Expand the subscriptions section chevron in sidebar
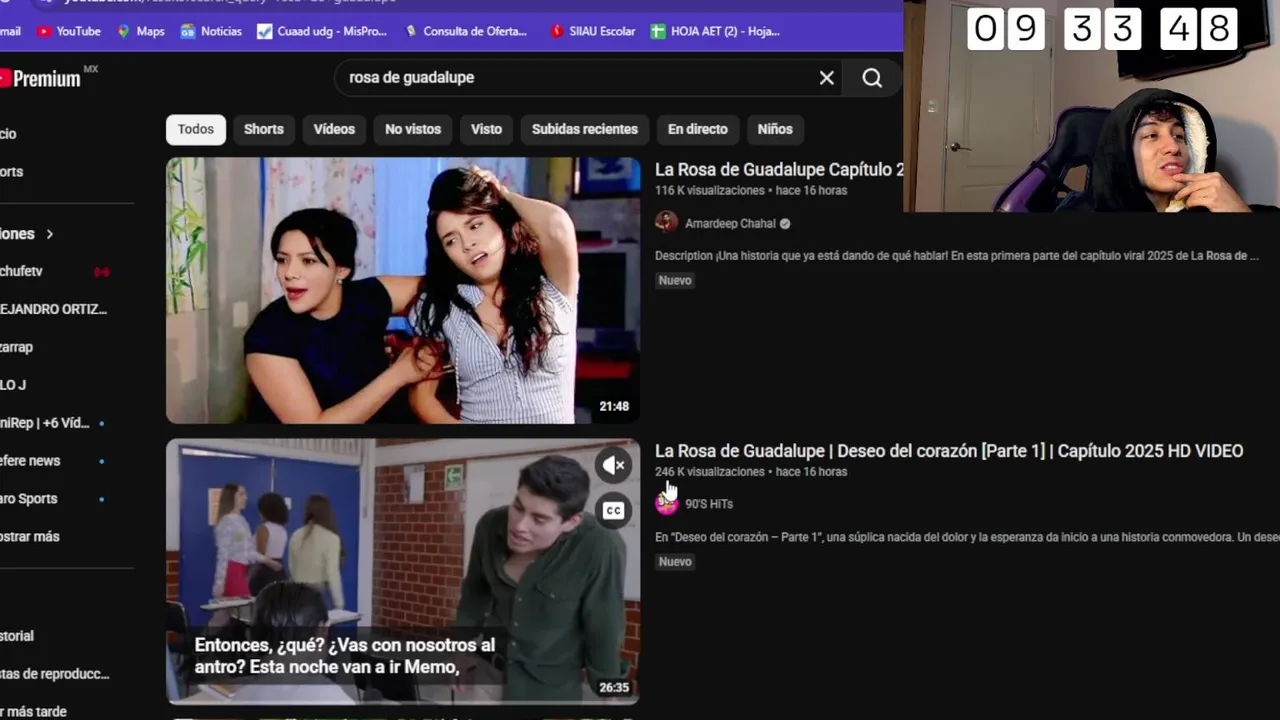This screenshot has height=720, width=1280. tap(49, 234)
